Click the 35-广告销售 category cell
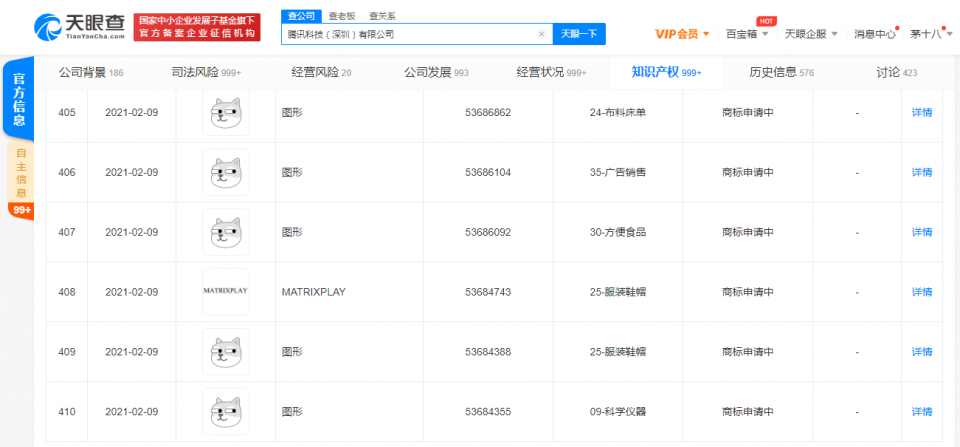Screen dimensions: 960x447 618,172
